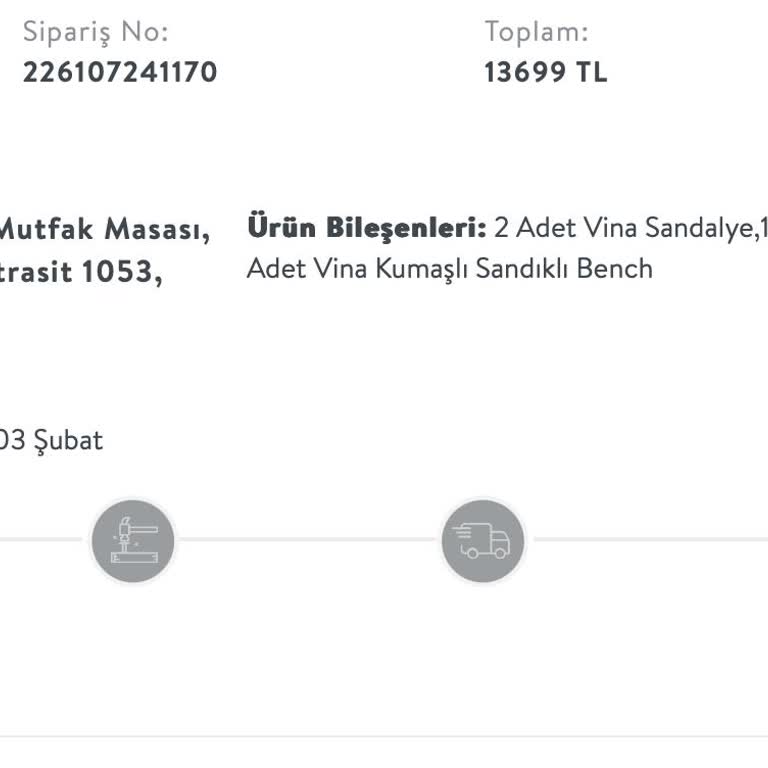Click progress line between hammer and truck
This screenshot has height=768, width=768.
(308, 540)
